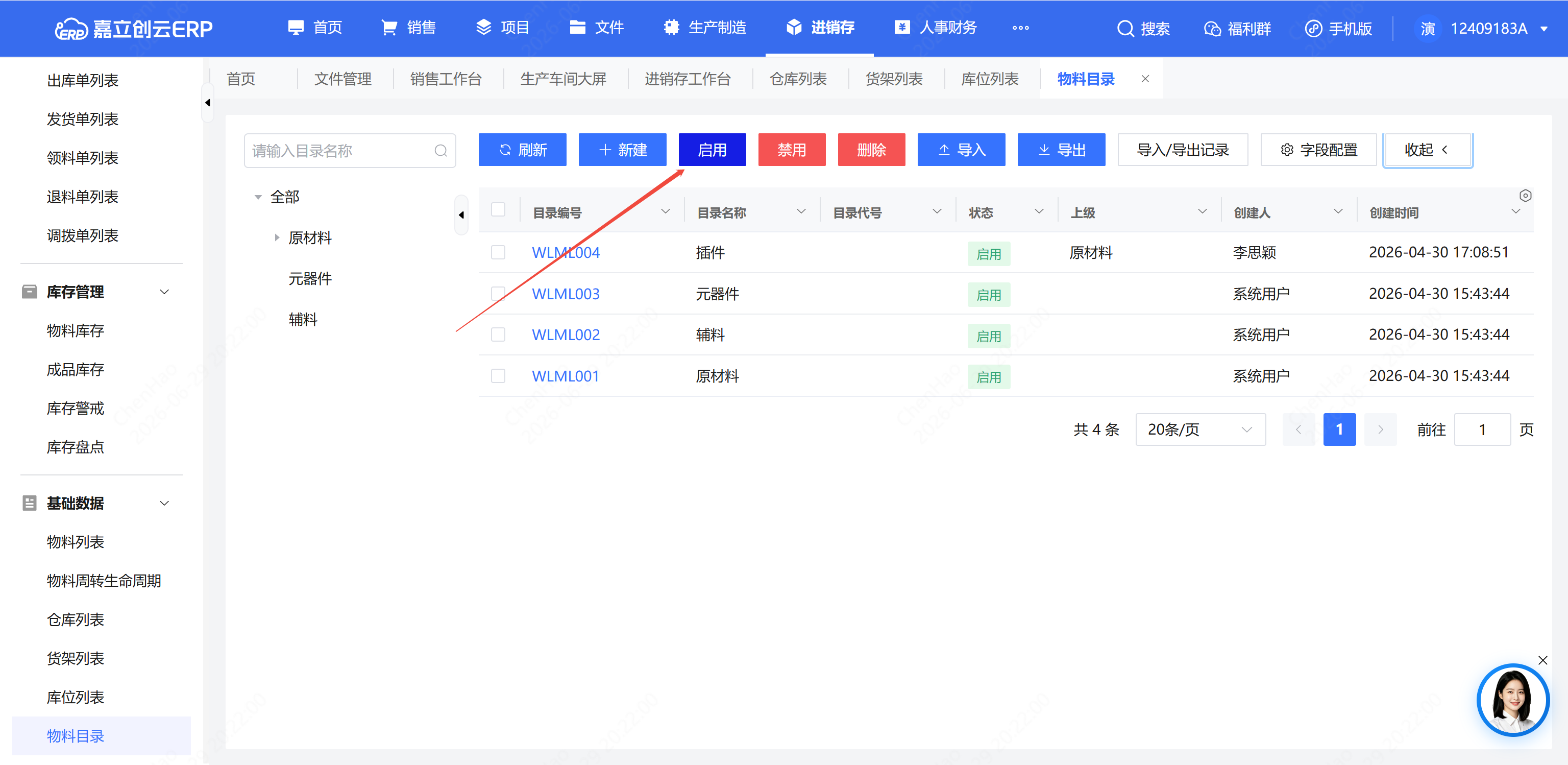
Task: Open the 首页 top navigation menu
Action: click(x=315, y=28)
